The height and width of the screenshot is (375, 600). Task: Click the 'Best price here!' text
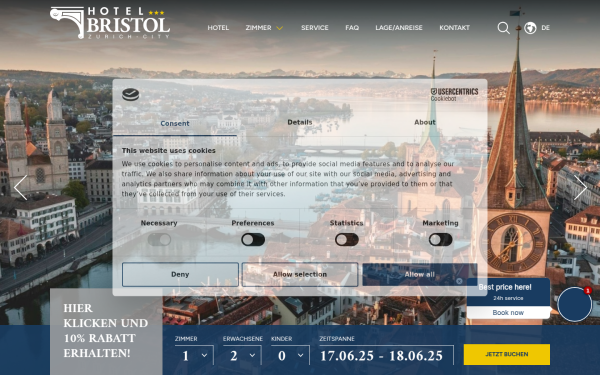pos(505,287)
